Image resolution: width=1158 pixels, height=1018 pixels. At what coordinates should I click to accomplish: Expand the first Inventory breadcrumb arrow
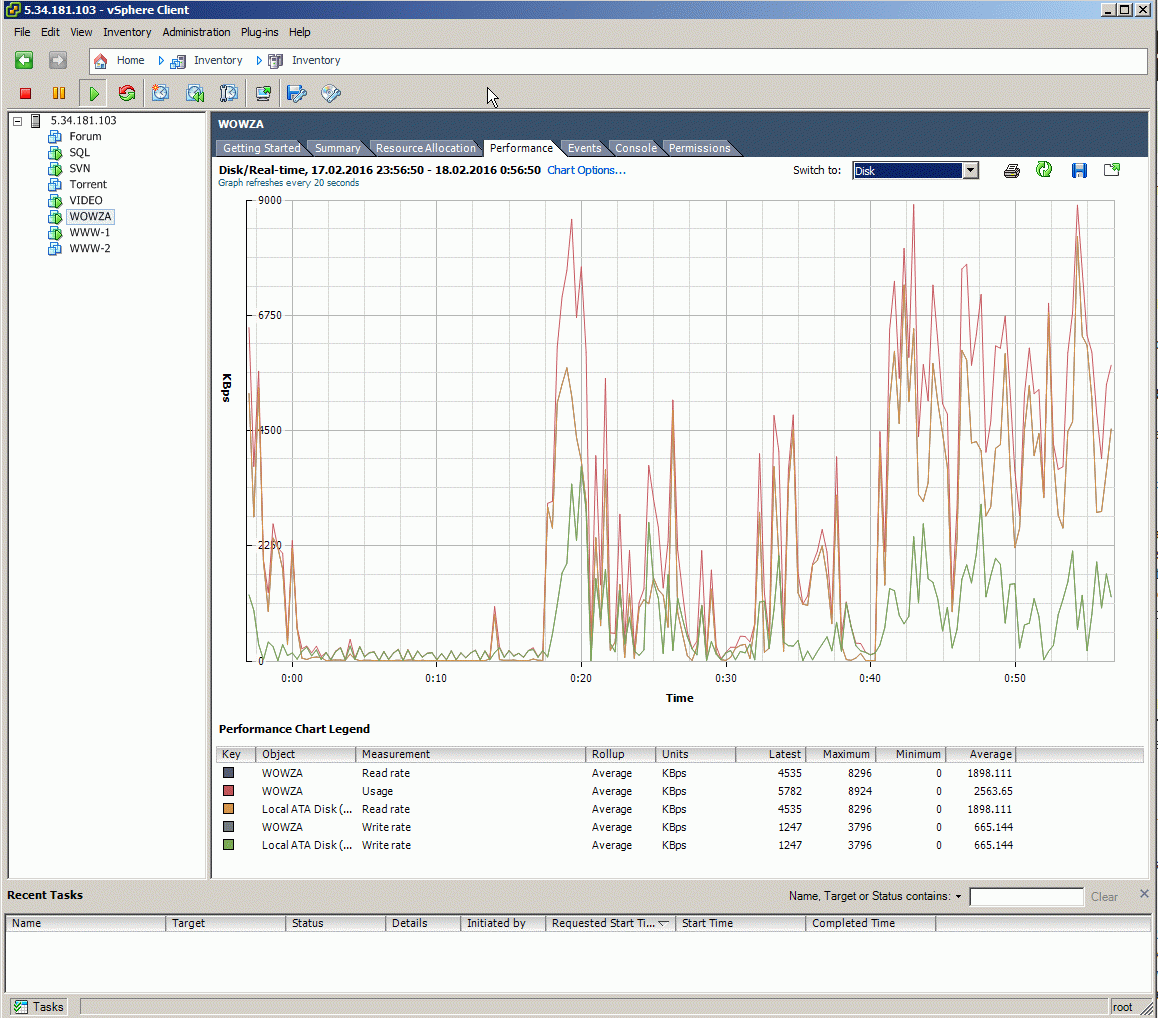click(x=161, y=61)
